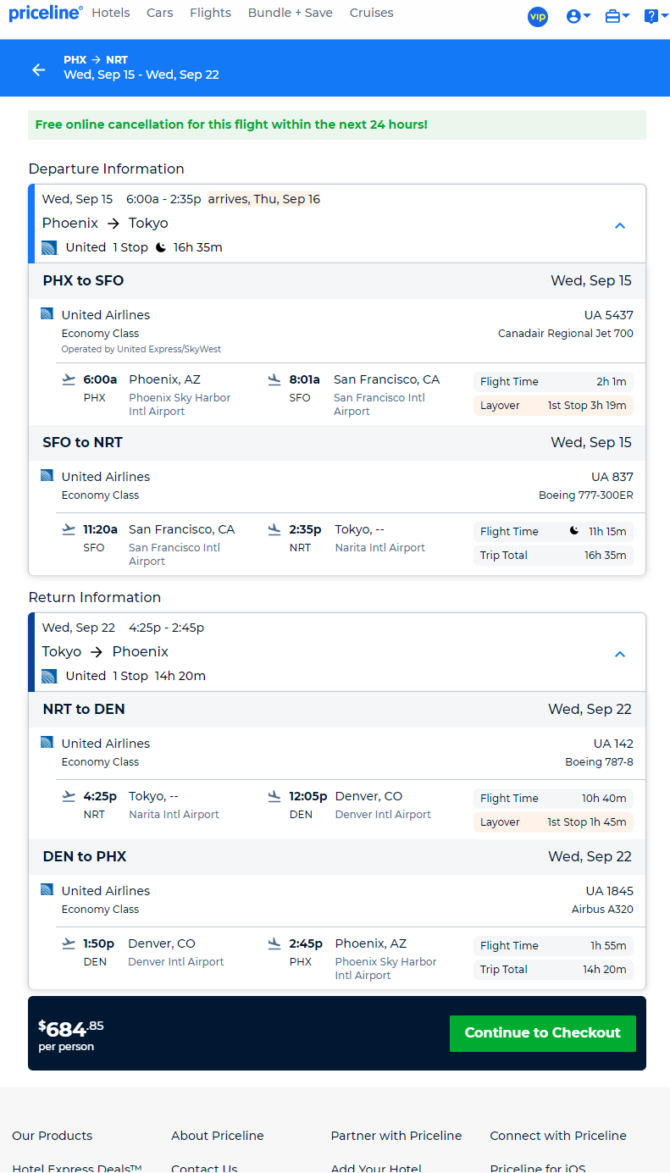This screenshot has height=1173, width=670.
Task: Click the takeoff icon next to 6:00a
Action: click(70, 379)
